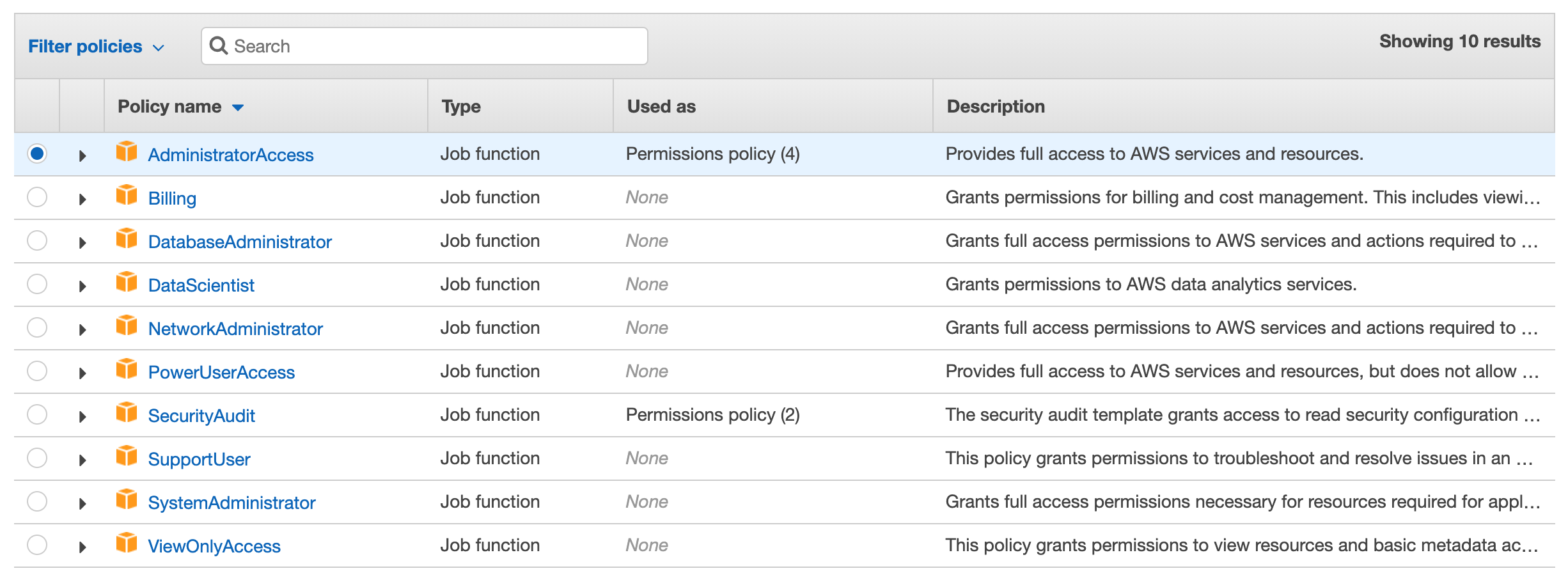The height and width of the screenshot is (587, 1568).
Task: Expand the SecurityAudit policy row
Action: [82, 416]
